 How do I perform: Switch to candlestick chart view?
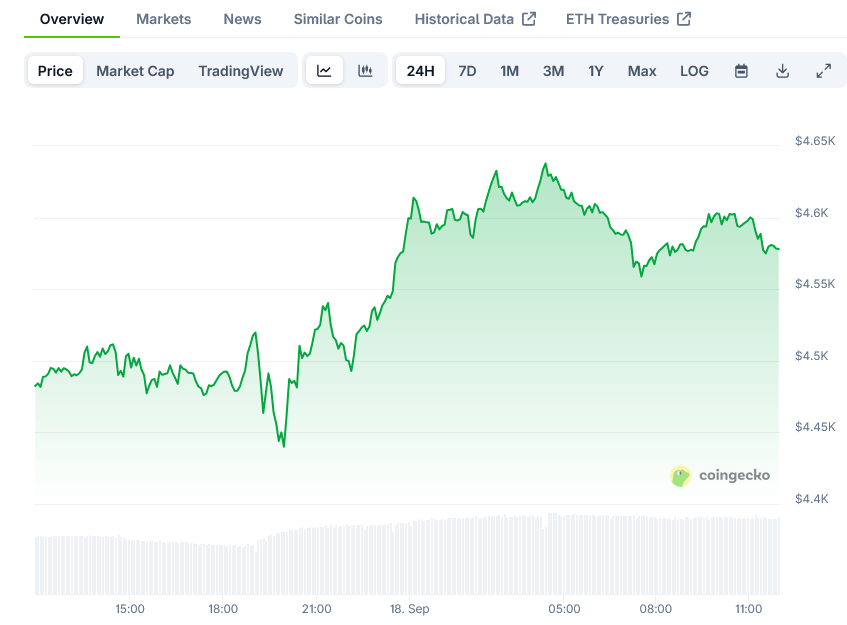[x=365, y=70]
